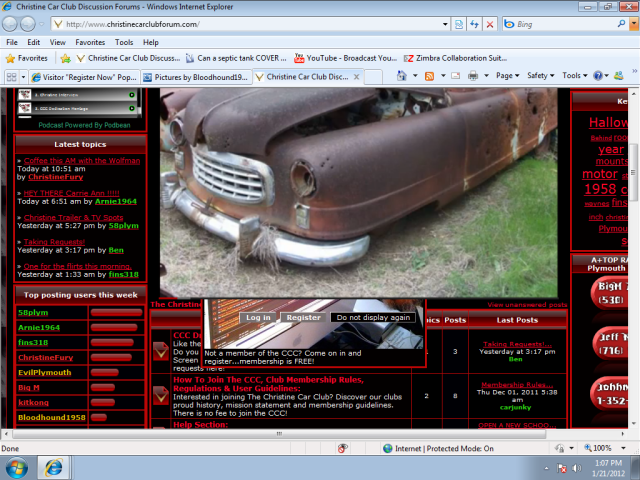The image size is (640, 480).
Task: Open Christine Trailer & TV Spots topic
Action: pos(73,218)
